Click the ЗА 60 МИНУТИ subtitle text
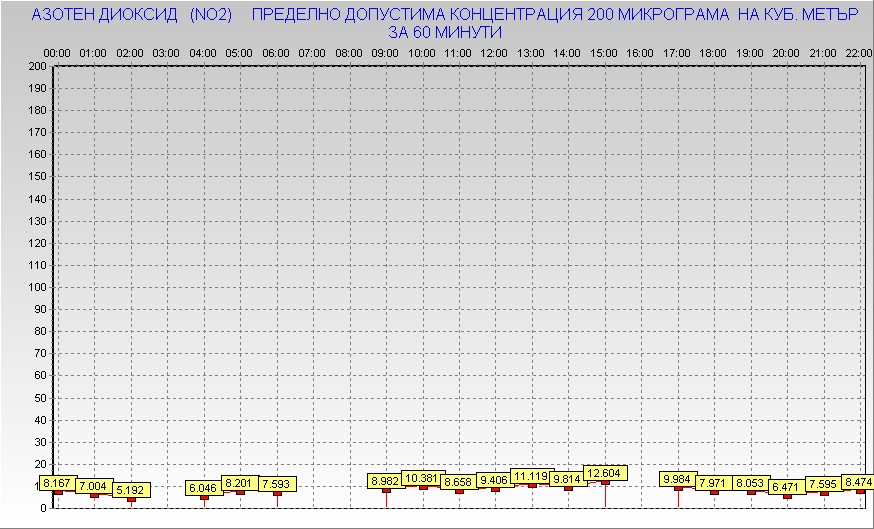 pyautogui.click(x=444, y=32)
